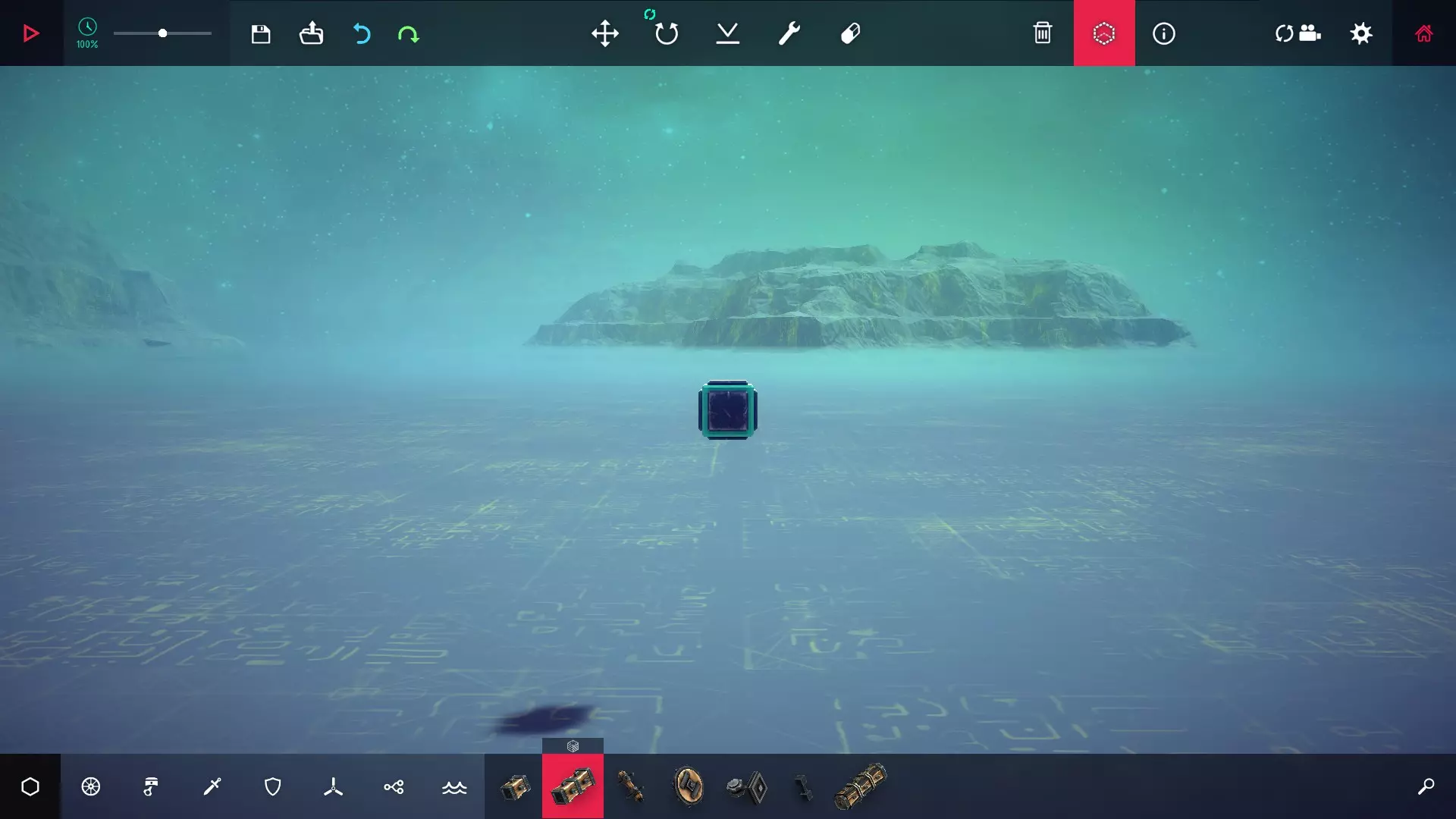
Task: Switch to the wheel locomotion blocks tab
Action: pyautogui.click(x=91, y=786)
